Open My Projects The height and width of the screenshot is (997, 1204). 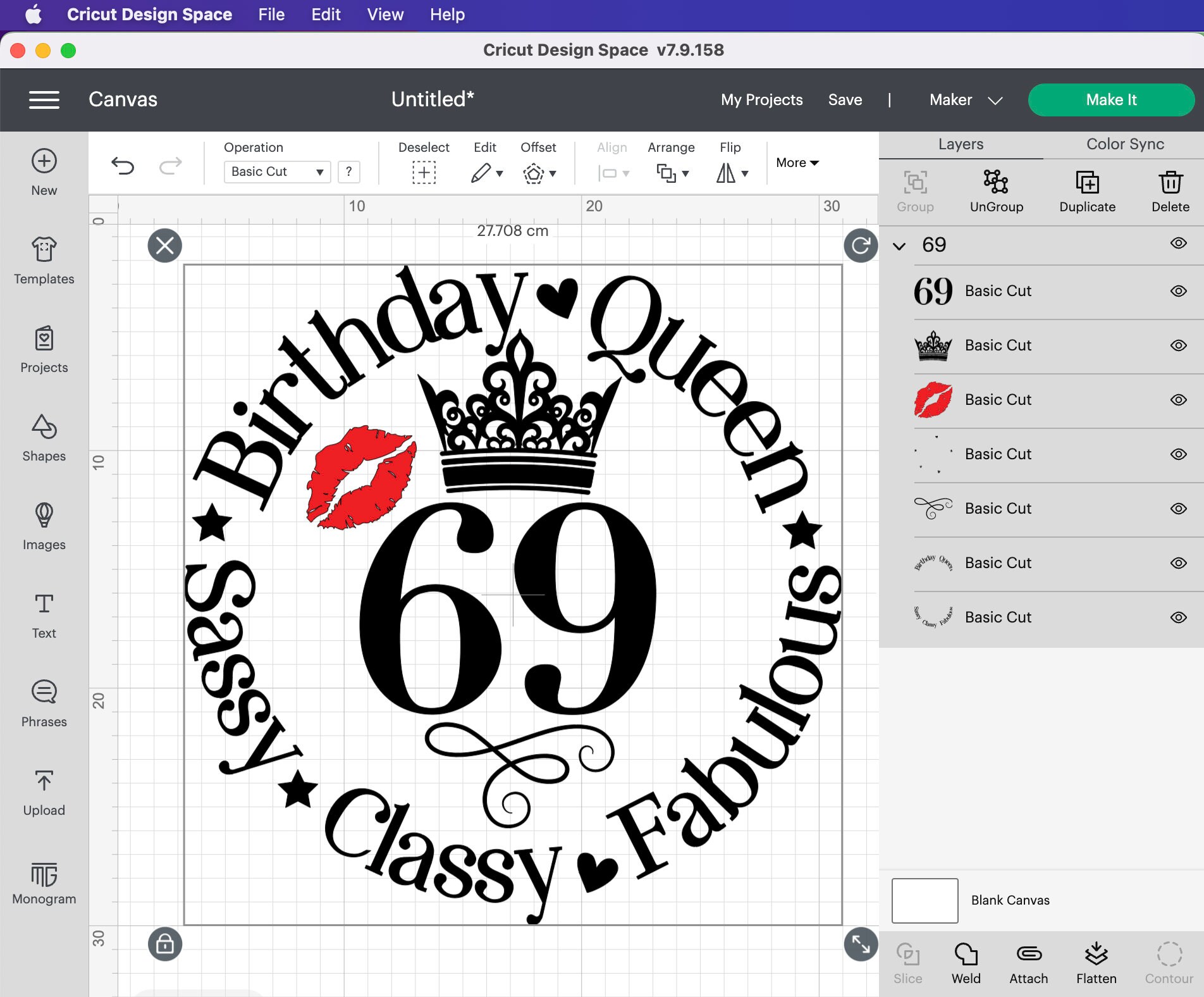pyautogui.click(x=761, y=99)
